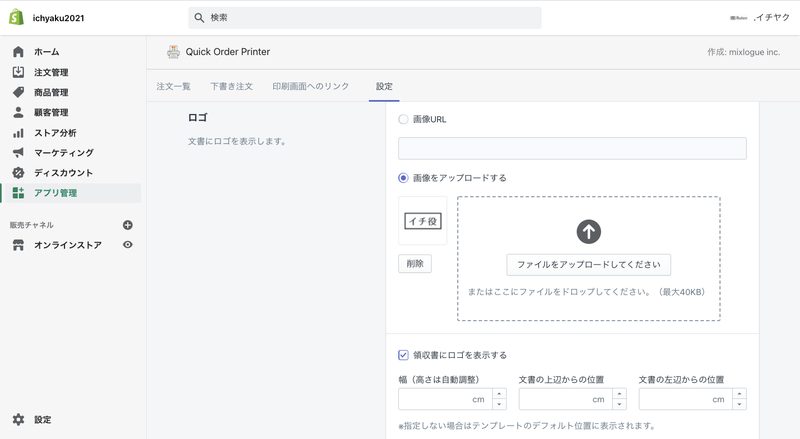800x439 pixels.
Task: Open the 商品管理 tag icon
Action: [x=18, y=92]
